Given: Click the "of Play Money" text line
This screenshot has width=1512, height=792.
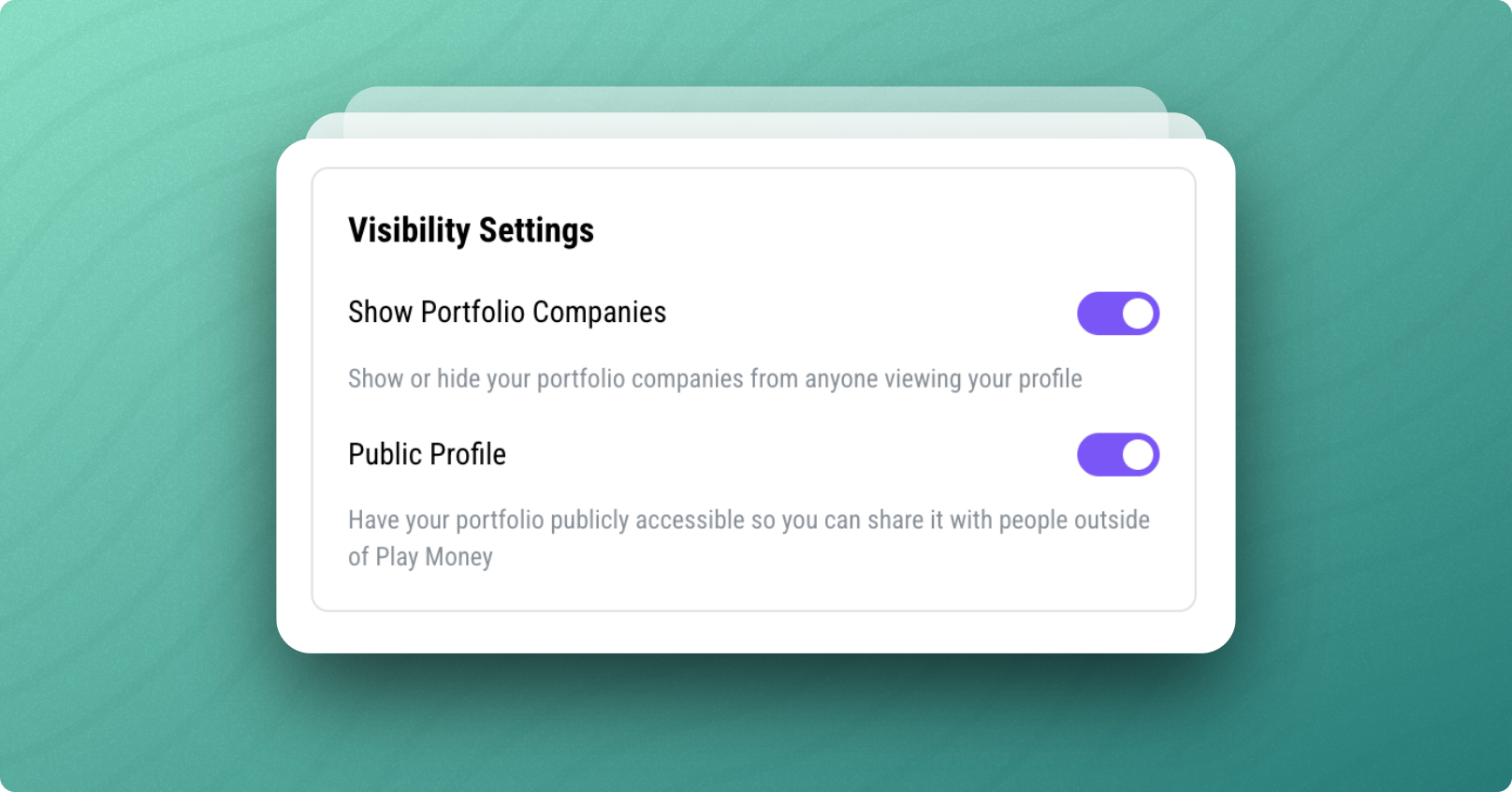Looking at the screenshot, I should pyautogui.click(x=420, y=557).
